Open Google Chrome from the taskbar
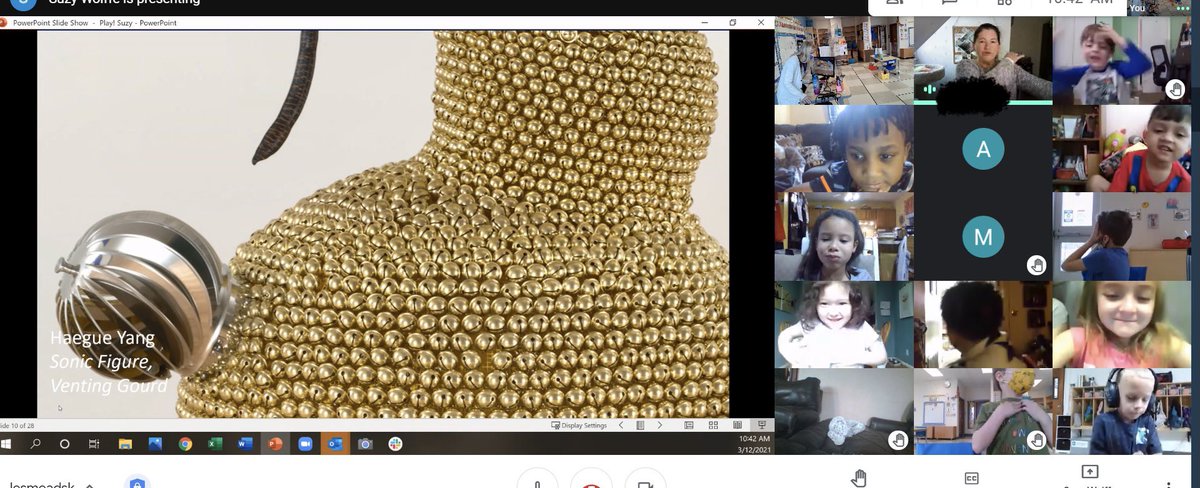The height and width of the screenshot is (488, 1200). click(185, 443)
